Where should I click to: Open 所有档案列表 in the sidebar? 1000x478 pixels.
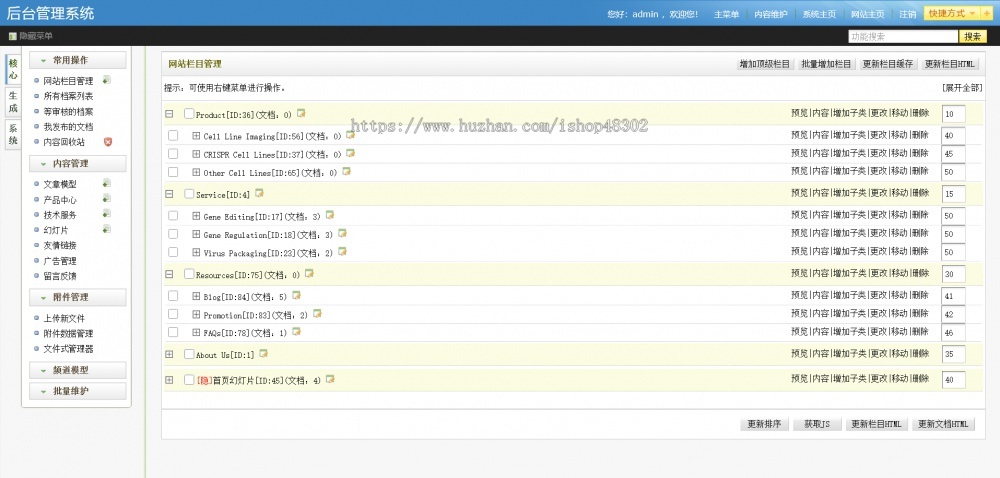click(68, 96)
